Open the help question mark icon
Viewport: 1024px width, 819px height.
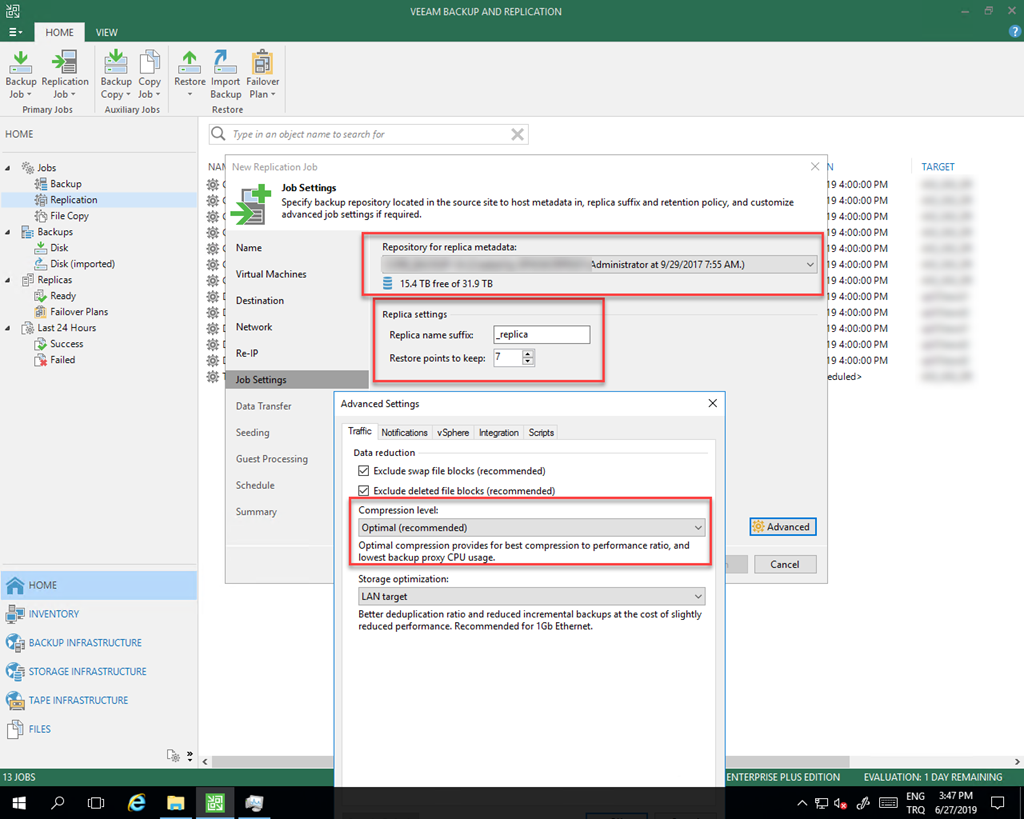[1014, 31]
